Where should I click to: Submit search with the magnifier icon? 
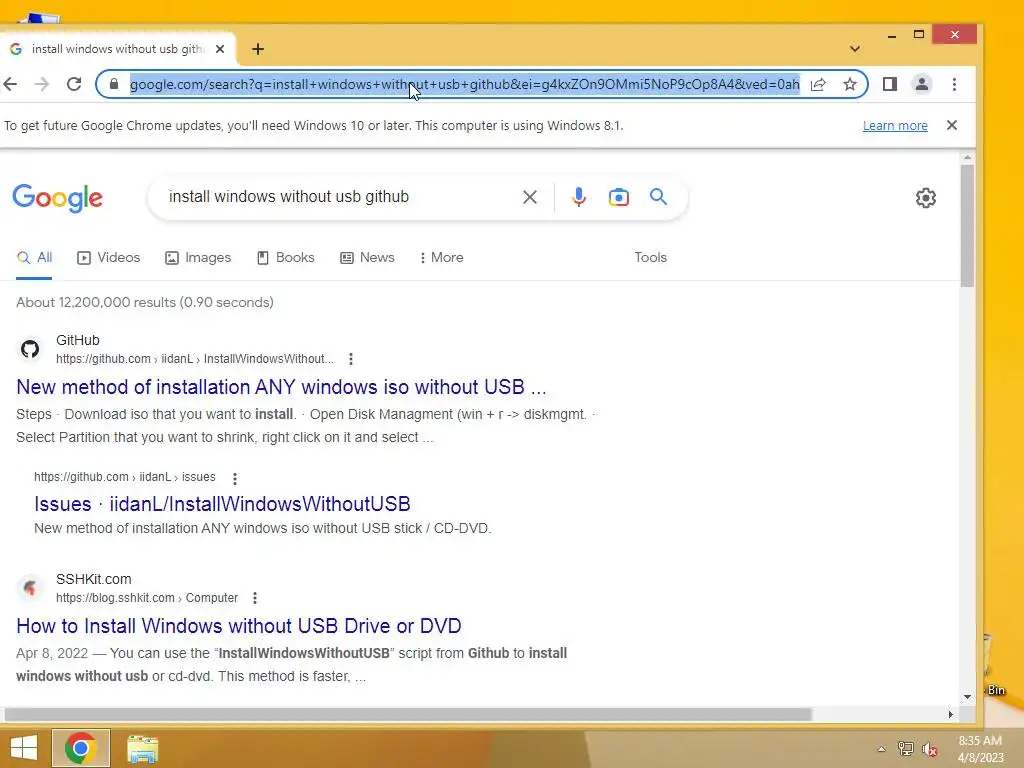click(658, 197)
